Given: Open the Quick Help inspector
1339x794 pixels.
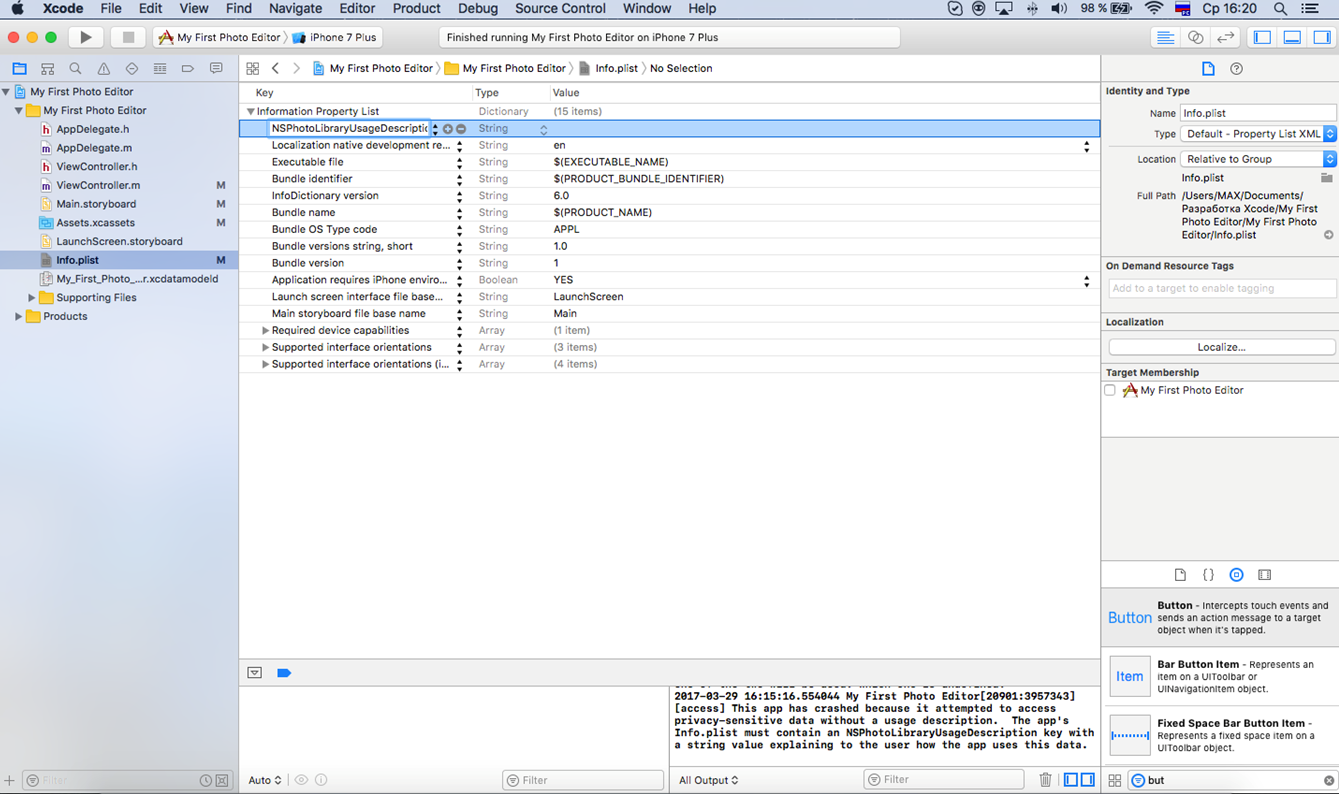Looking at the screenshot, I should tap(1236, 69).
